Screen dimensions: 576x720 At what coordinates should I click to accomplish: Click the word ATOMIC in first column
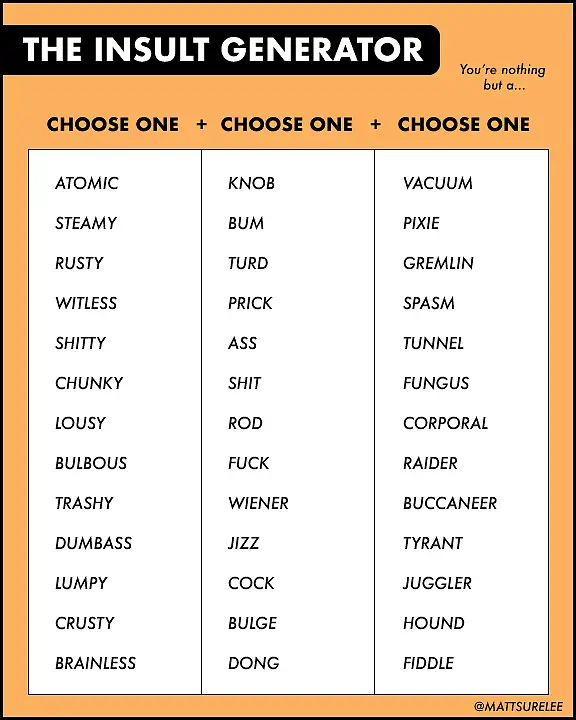[87, 183]
